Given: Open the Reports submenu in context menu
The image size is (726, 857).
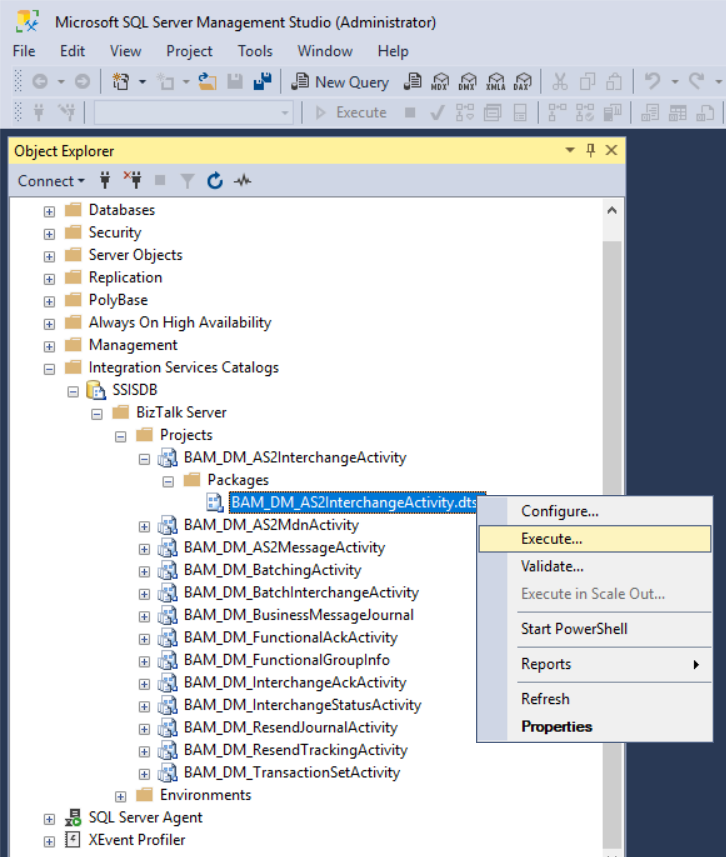Looking at the screenshot, I should [595, 664].
